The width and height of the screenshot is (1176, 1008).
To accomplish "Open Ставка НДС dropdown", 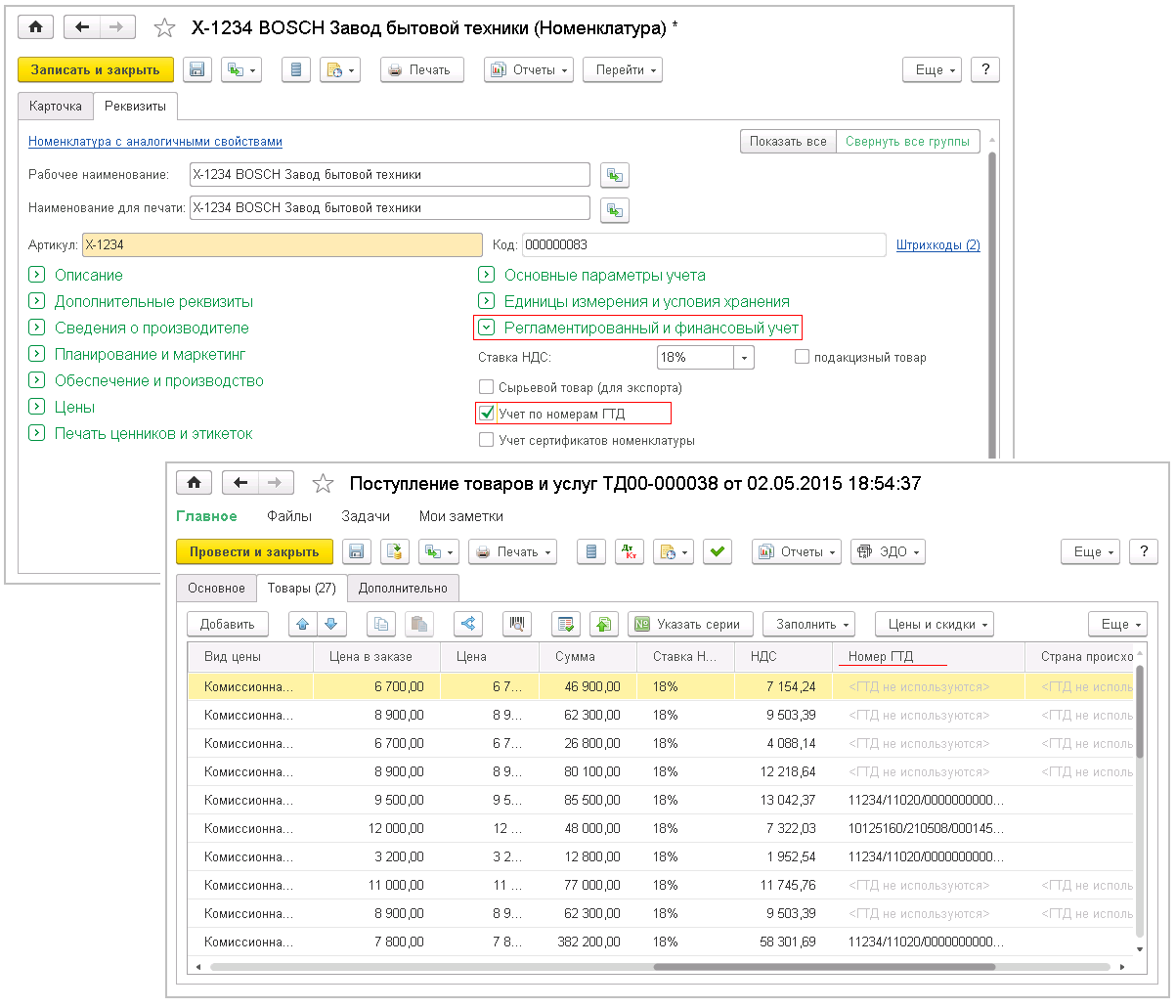I will 745,358.
